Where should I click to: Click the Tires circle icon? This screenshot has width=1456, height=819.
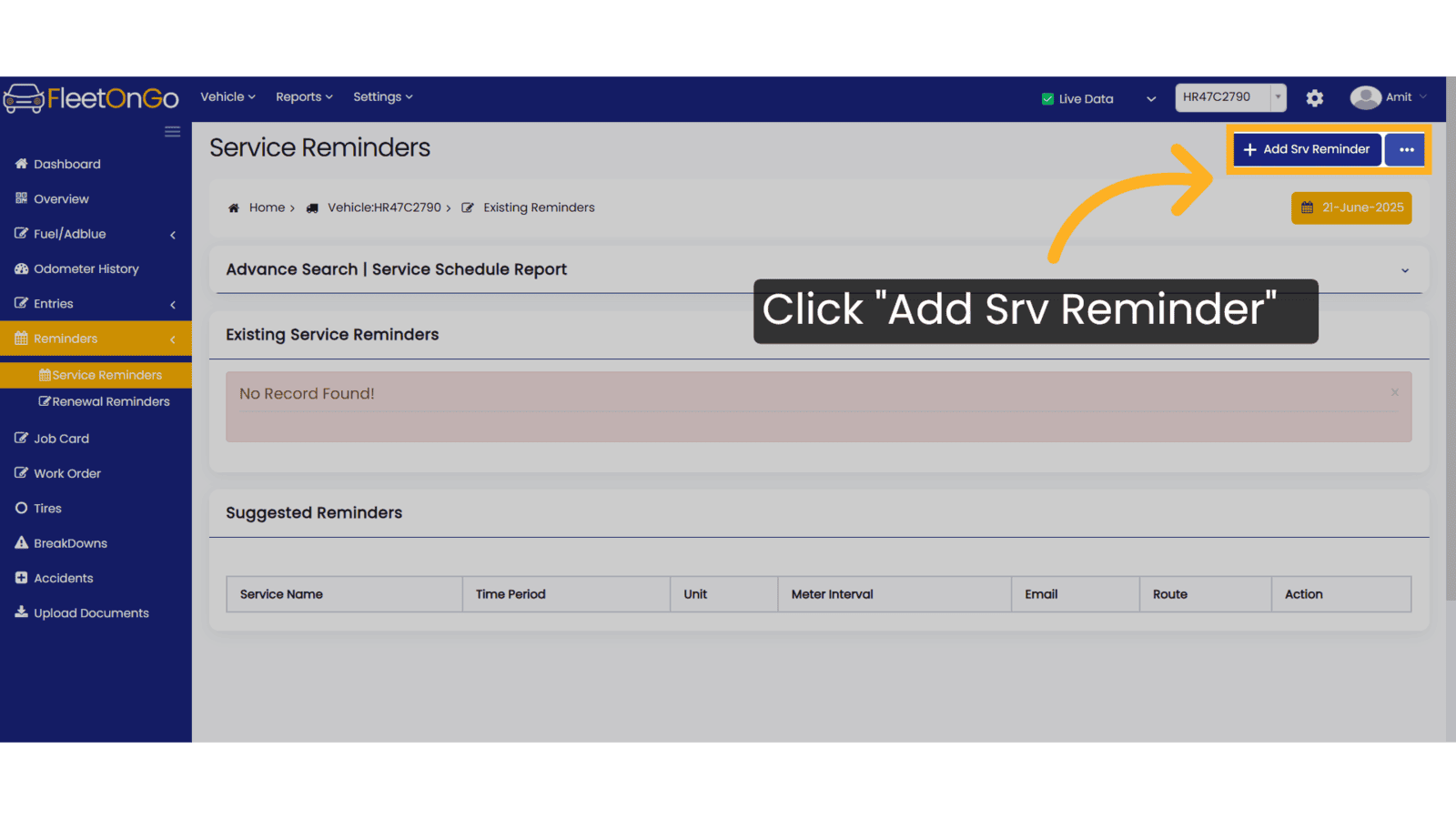pyautogui.click(x=21, y=508)
